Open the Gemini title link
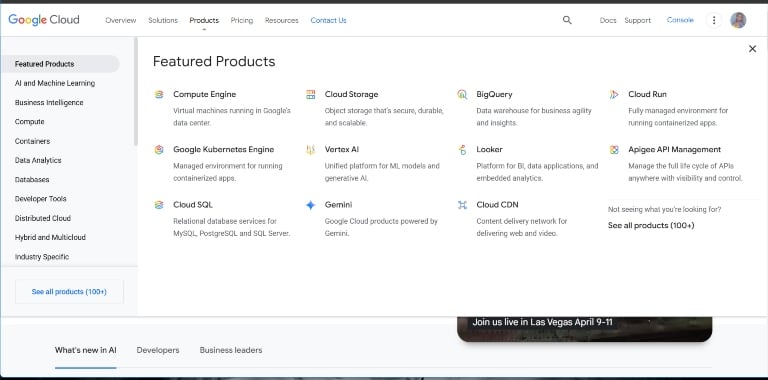Screen dimensions: 768x380 [338, 205]
